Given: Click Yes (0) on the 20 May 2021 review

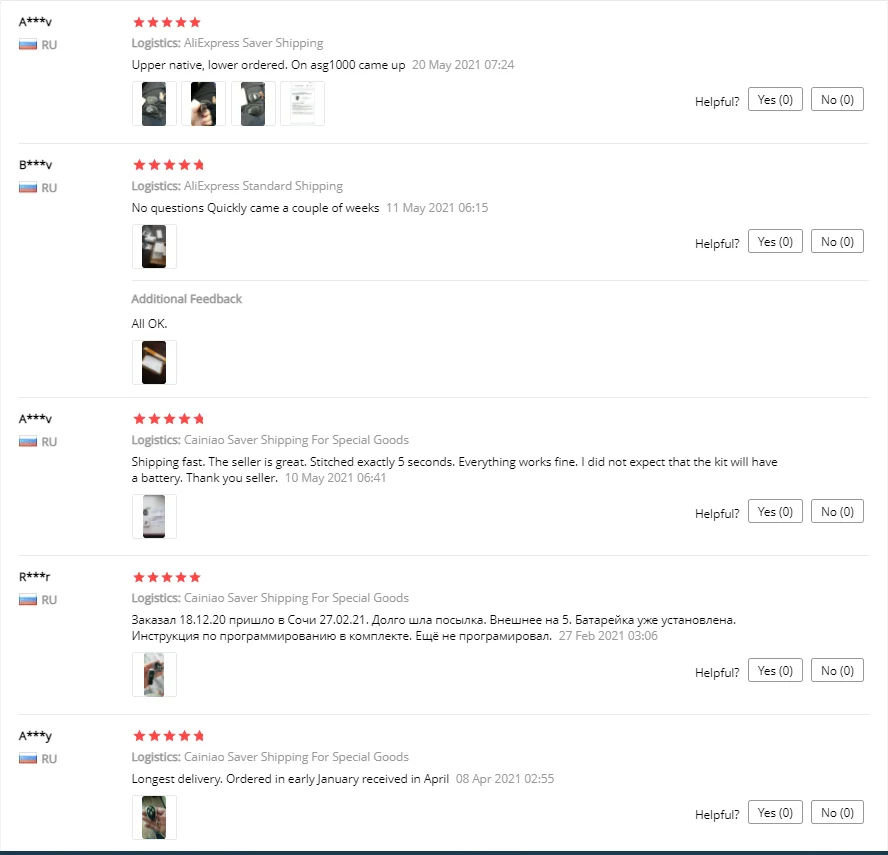Looking at the screenshot, I should [x=775, y=100].
